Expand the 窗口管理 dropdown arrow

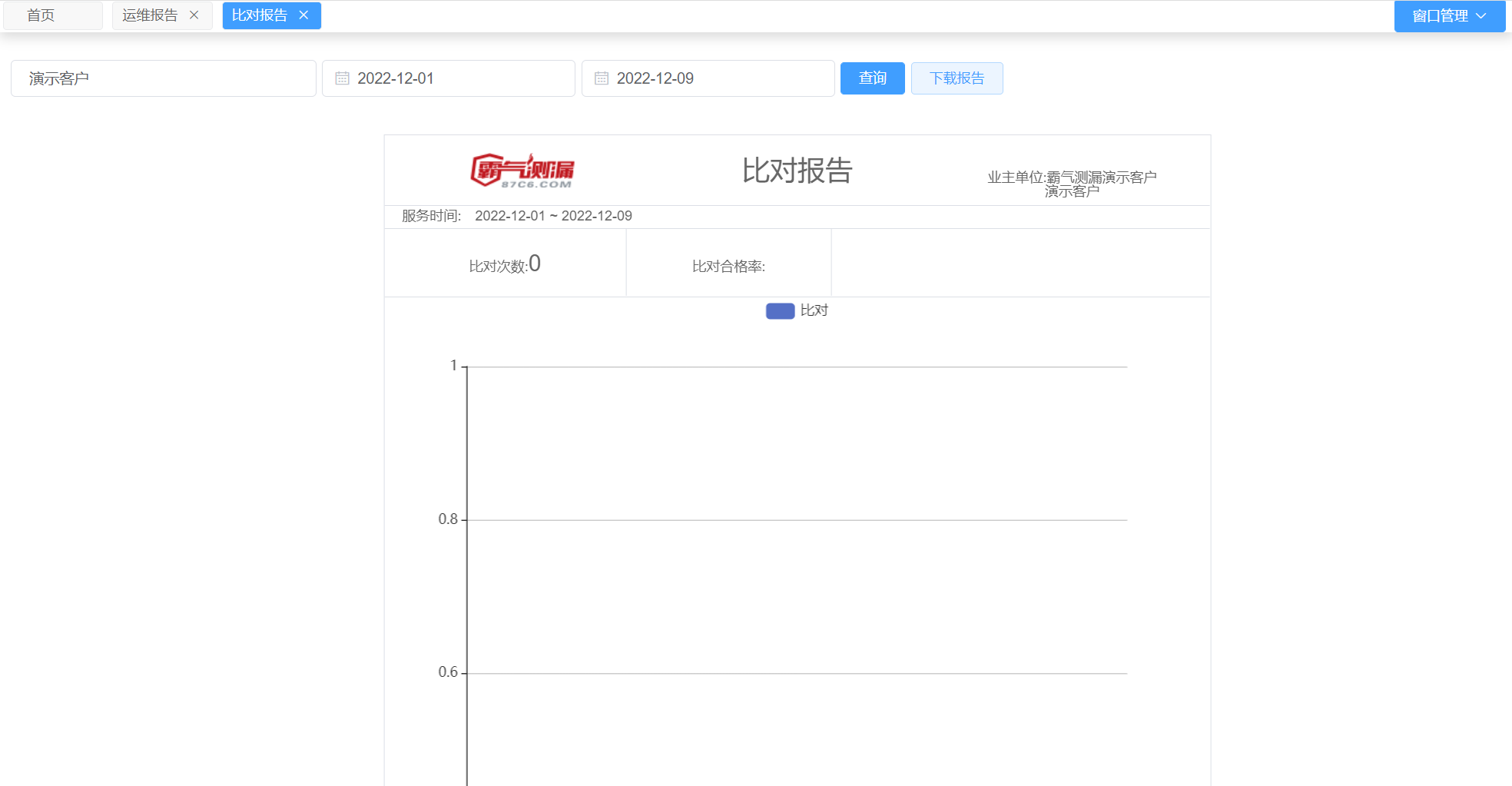click(1480, 16)
